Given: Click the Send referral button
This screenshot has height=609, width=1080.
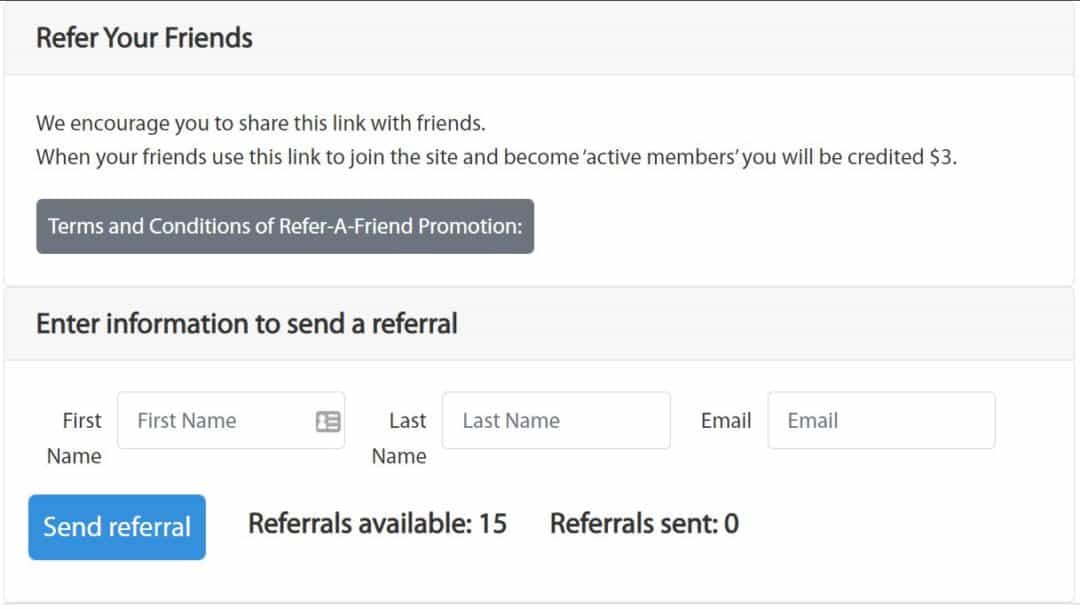Looking at the screenshot, I should (117, 527).
